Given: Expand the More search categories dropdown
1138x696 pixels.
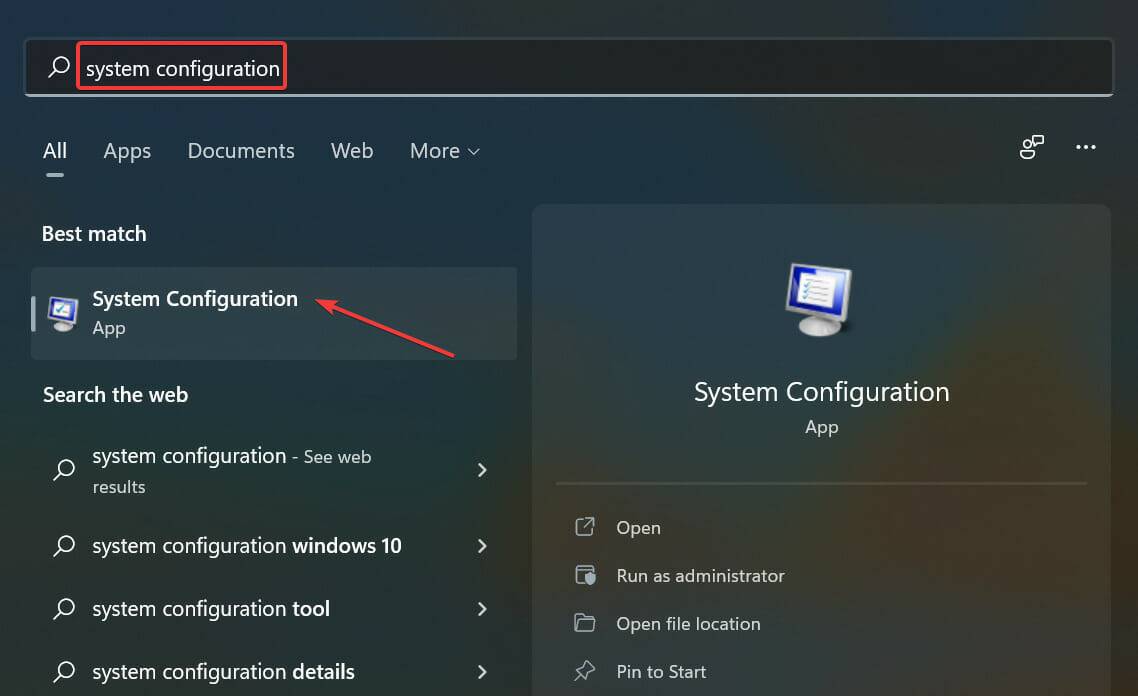Looking at the screenshot, I should pyautogui.click(x=444, y=151).
